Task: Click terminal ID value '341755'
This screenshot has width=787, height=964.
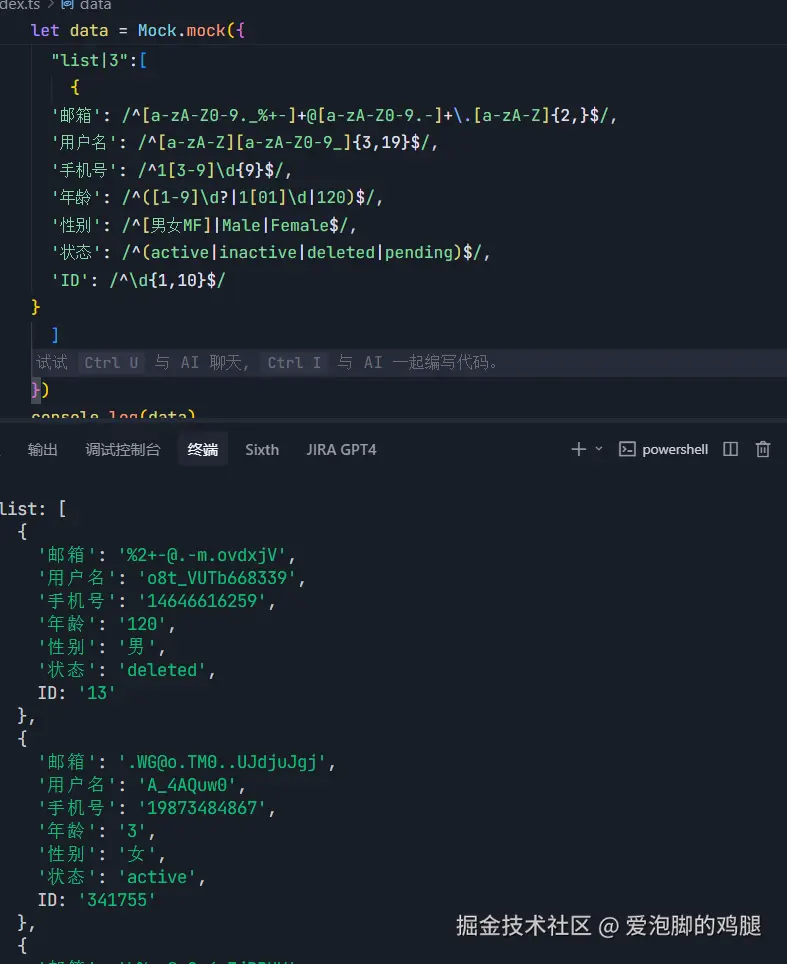Action: [x=117, y=900]
